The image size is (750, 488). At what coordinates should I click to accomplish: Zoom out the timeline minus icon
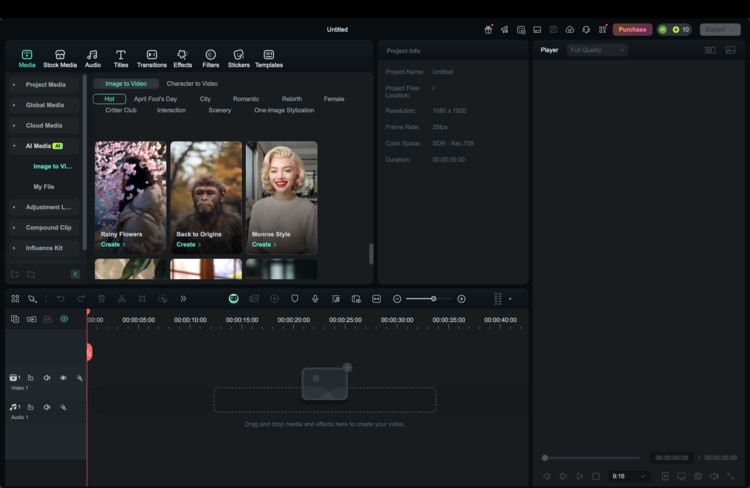coord(397,299)
